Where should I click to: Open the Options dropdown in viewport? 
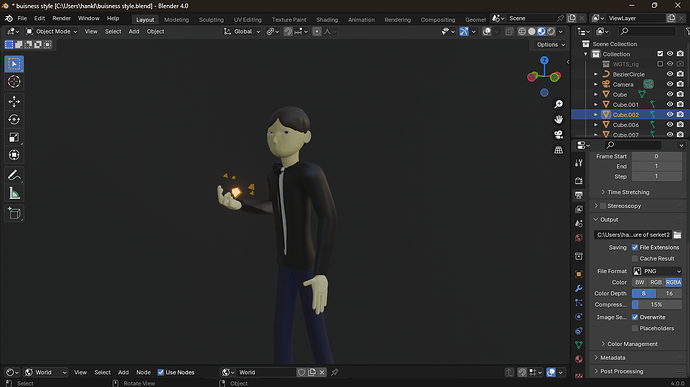click(551, 44)
